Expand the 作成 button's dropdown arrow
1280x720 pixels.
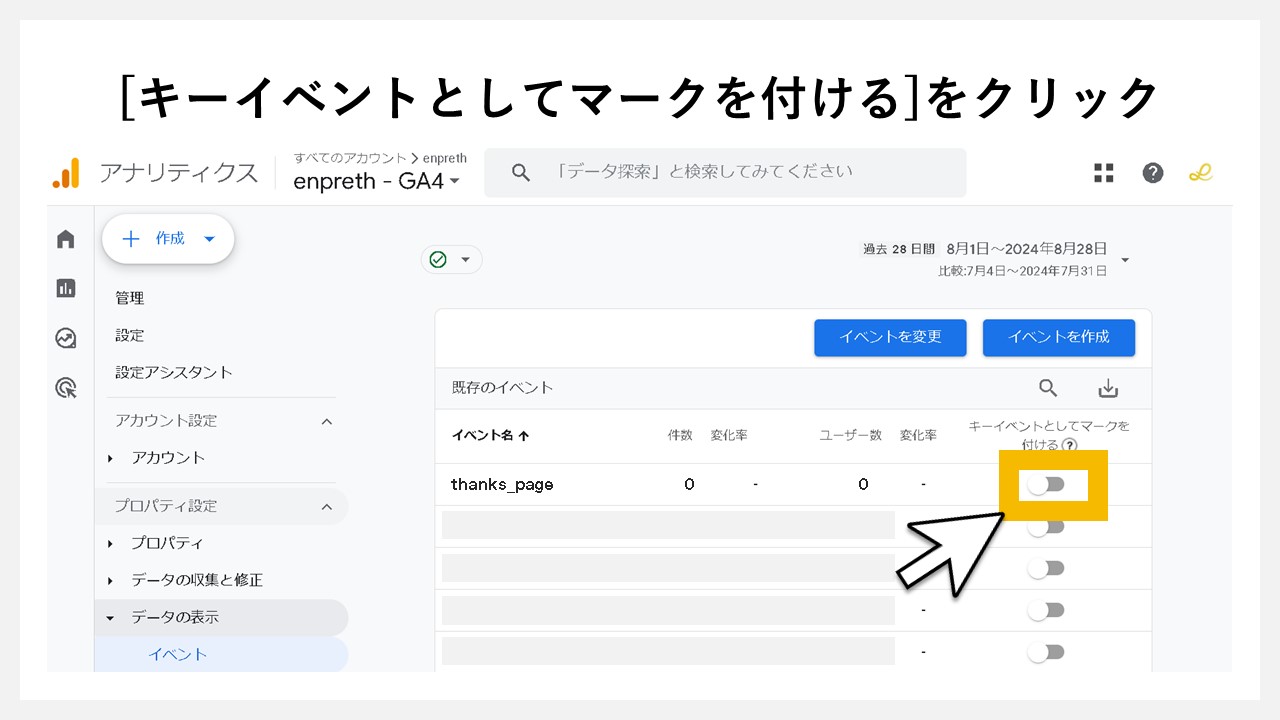coord(209,239)
